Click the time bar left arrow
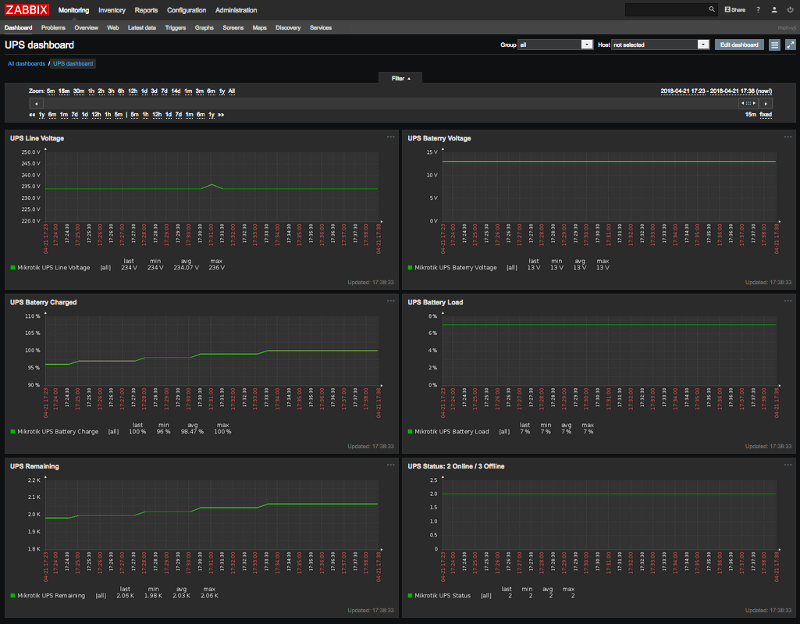 coord(36,103)
